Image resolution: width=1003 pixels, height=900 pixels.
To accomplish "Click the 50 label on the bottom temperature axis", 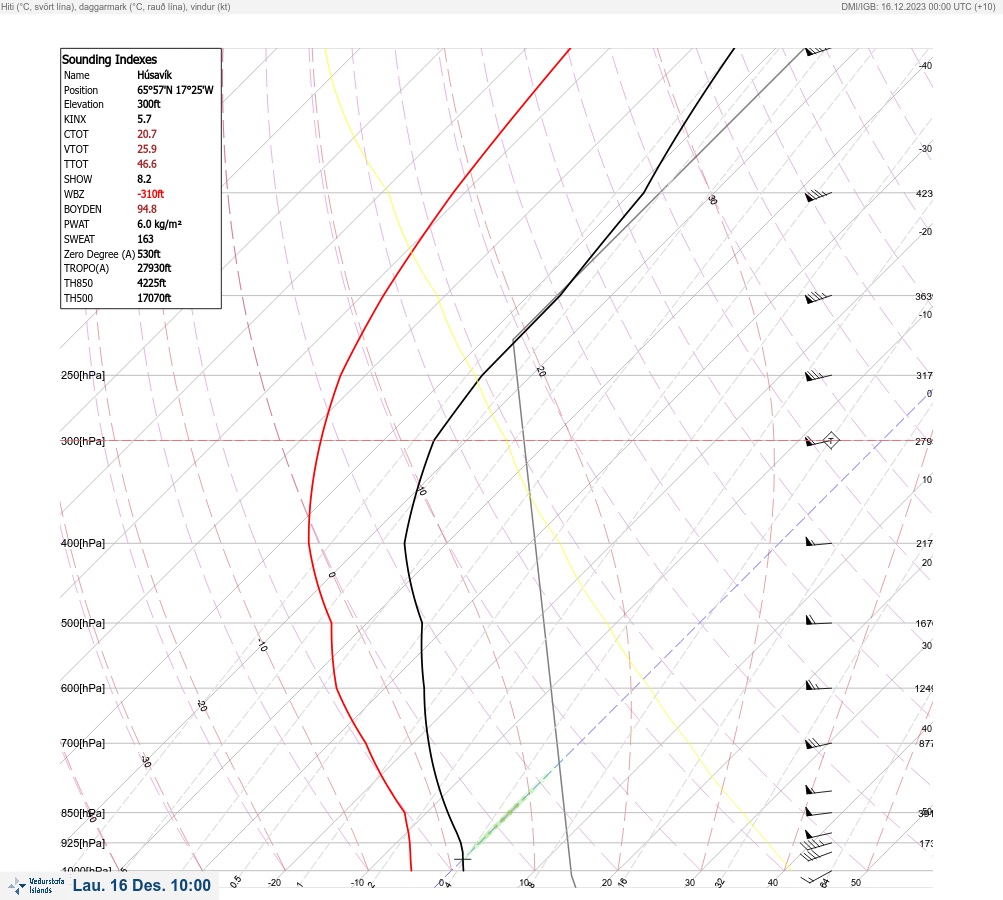I will (856, 883).
